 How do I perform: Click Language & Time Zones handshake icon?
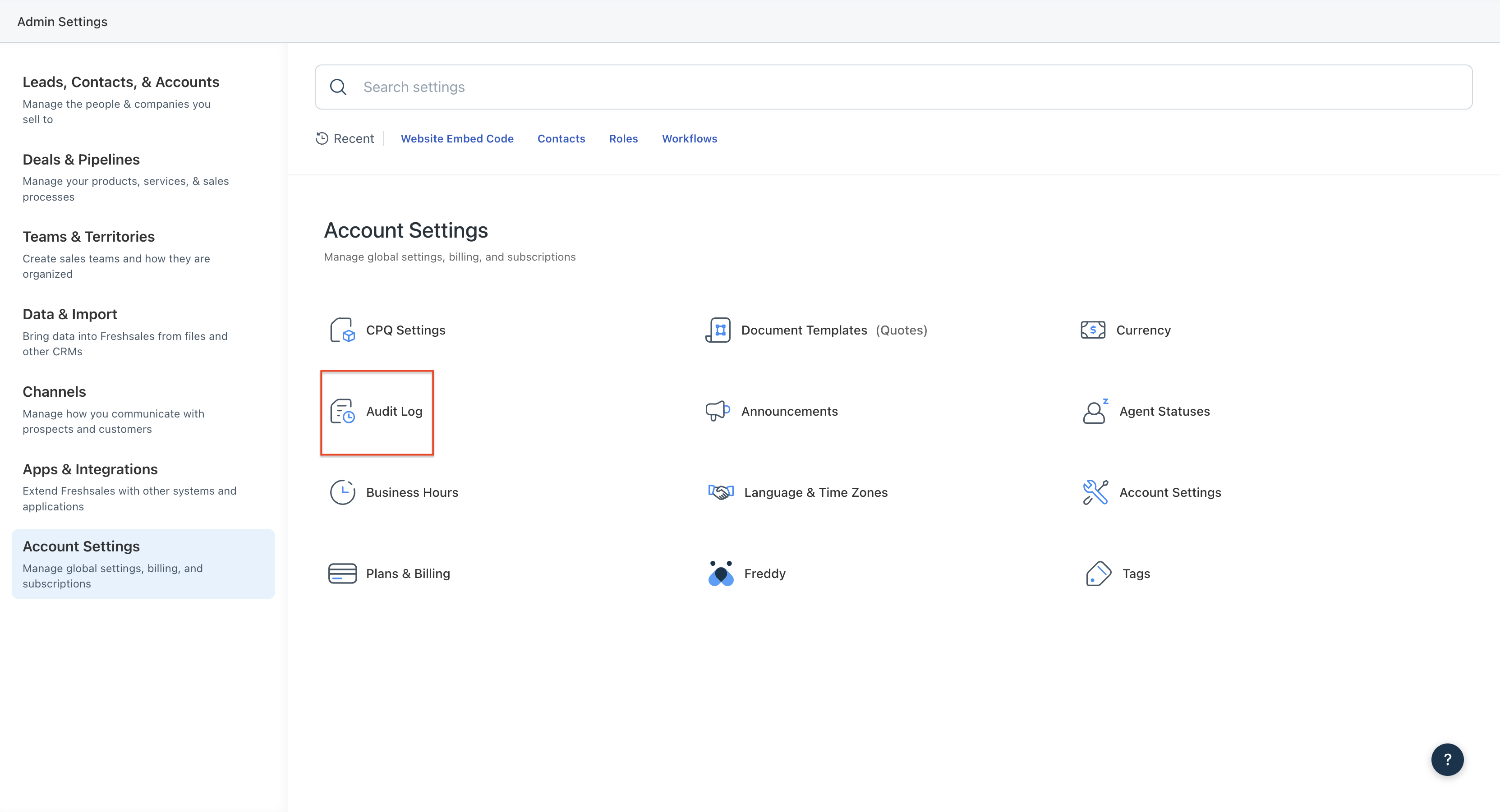[721, 492]
